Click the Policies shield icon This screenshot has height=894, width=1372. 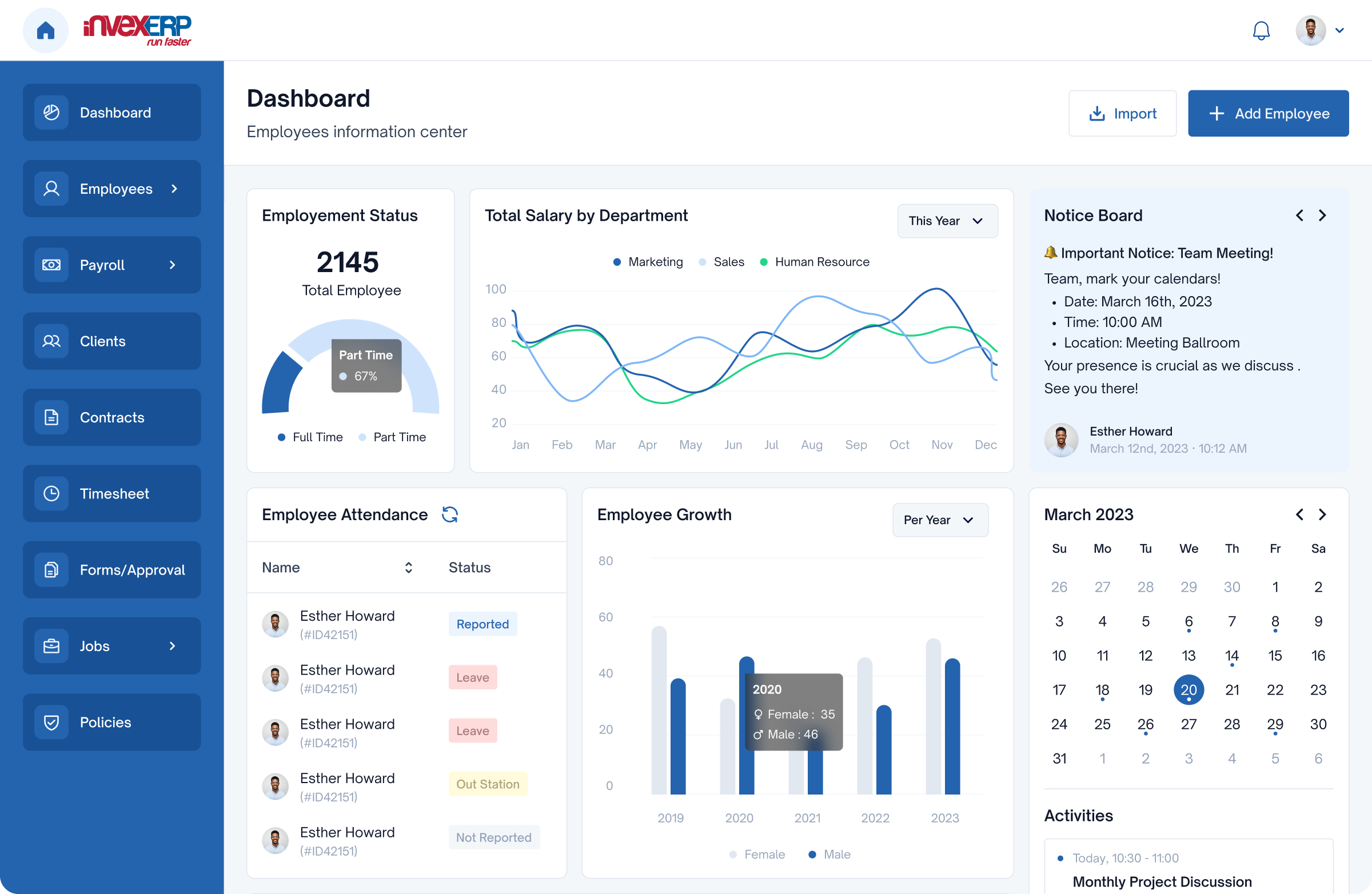point(51,723)
